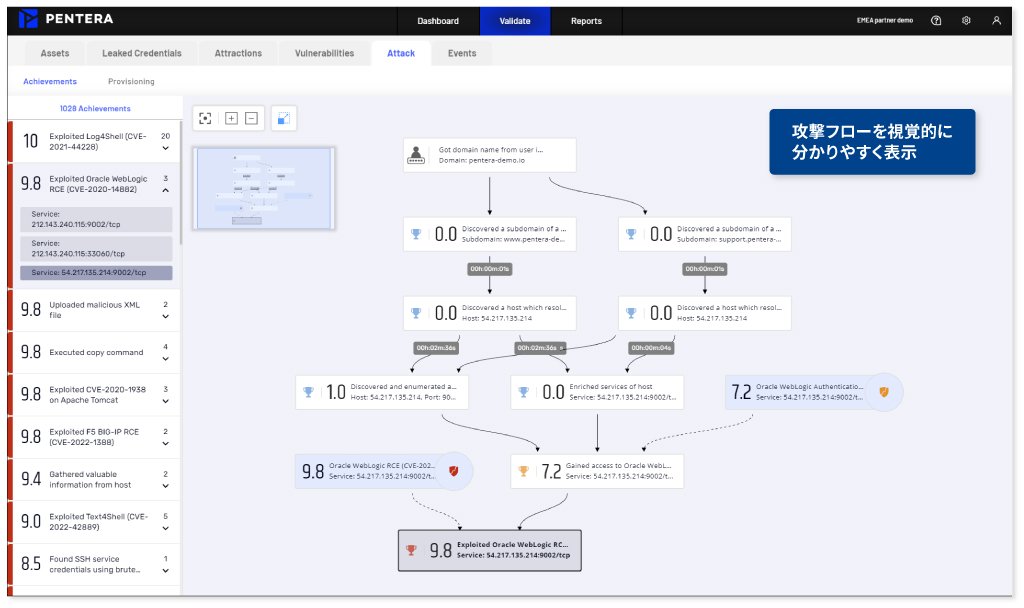Expand the Exploited F5 BIG-IP RCE row
Image resolution: width=1024 pixels, height=608 pixels.
tap(166, 444)
